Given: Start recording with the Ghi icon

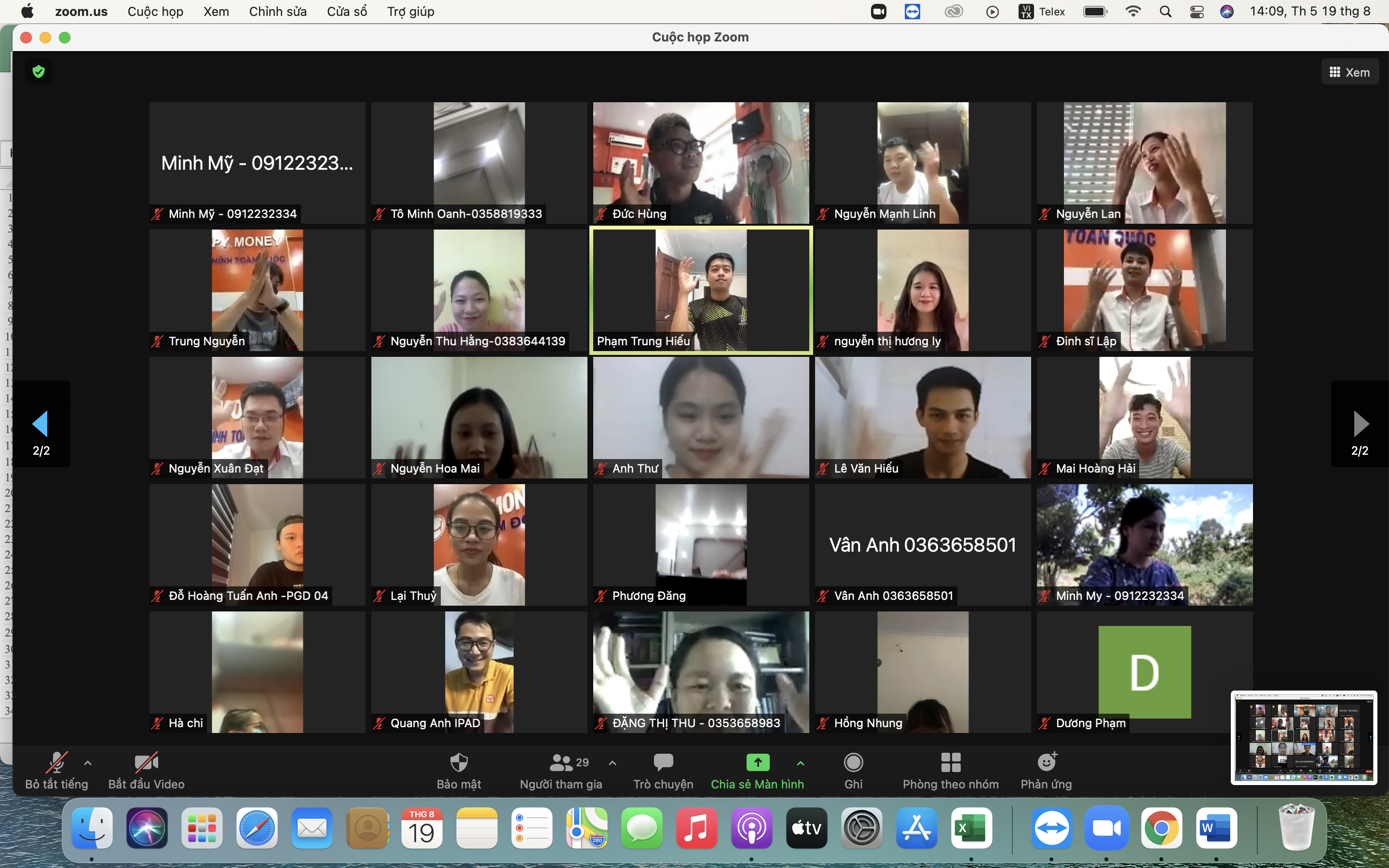Looking at the screenshot, I should coord(853,762).
